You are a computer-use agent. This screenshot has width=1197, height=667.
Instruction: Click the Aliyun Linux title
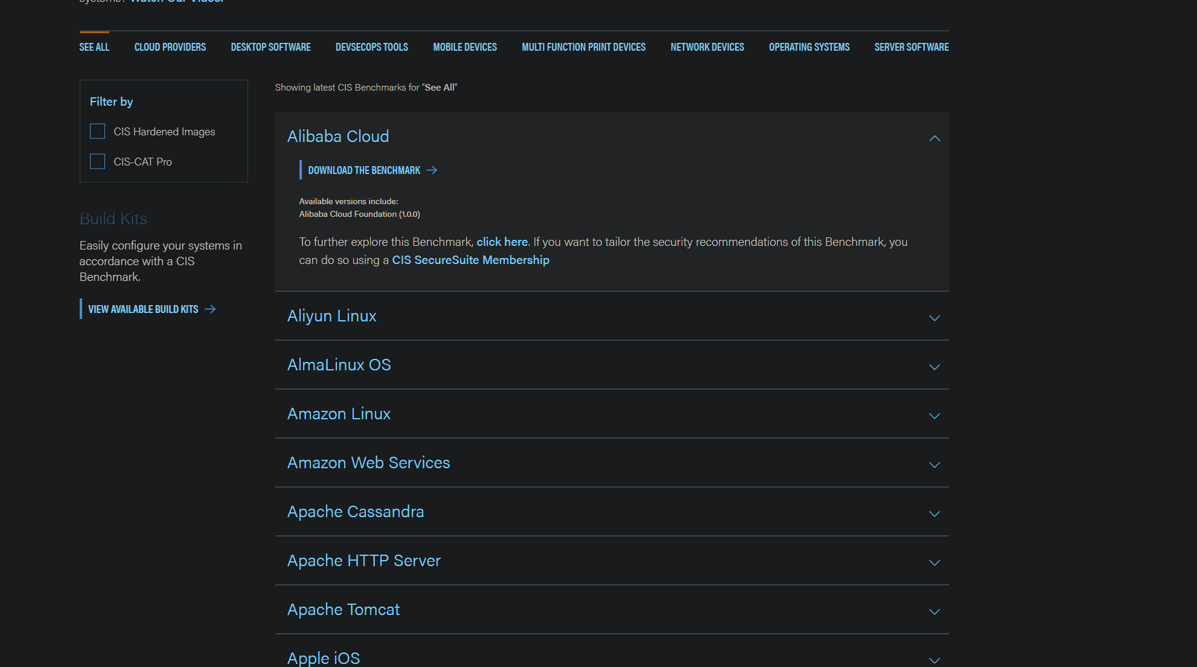click(x=331, y=316)
